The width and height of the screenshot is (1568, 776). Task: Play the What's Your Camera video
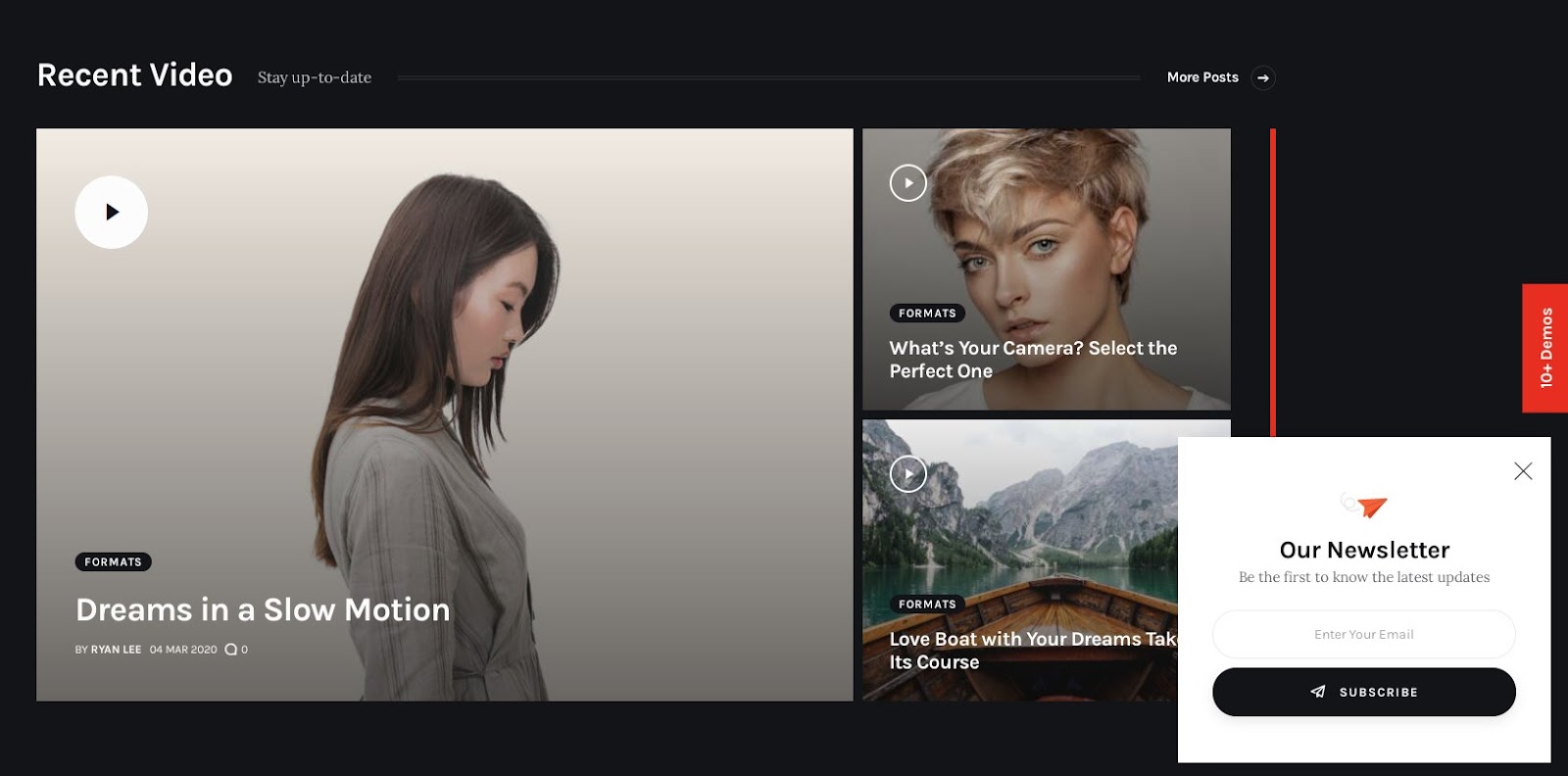coord(908,182)
